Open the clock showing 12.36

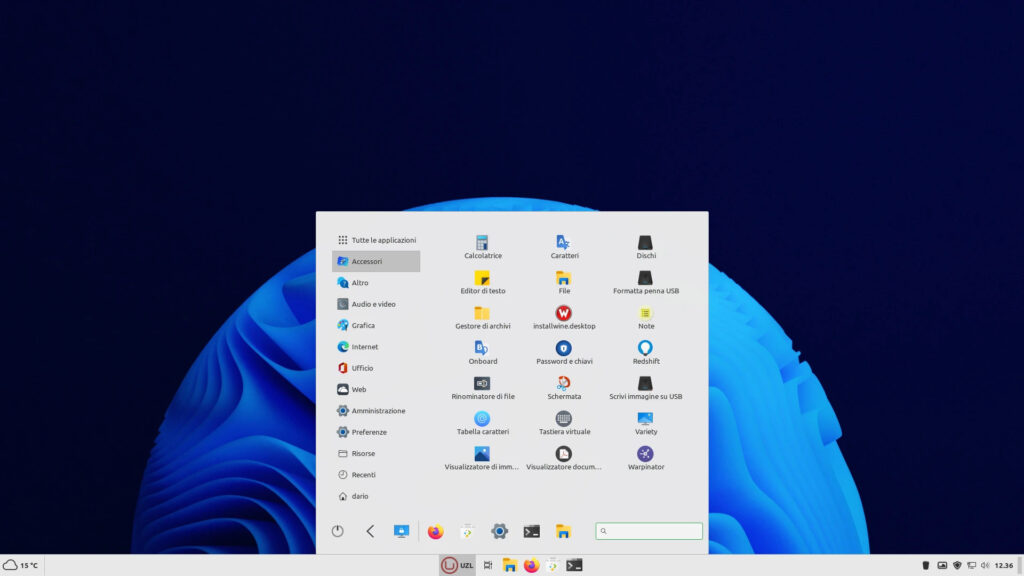[1004, 566]
